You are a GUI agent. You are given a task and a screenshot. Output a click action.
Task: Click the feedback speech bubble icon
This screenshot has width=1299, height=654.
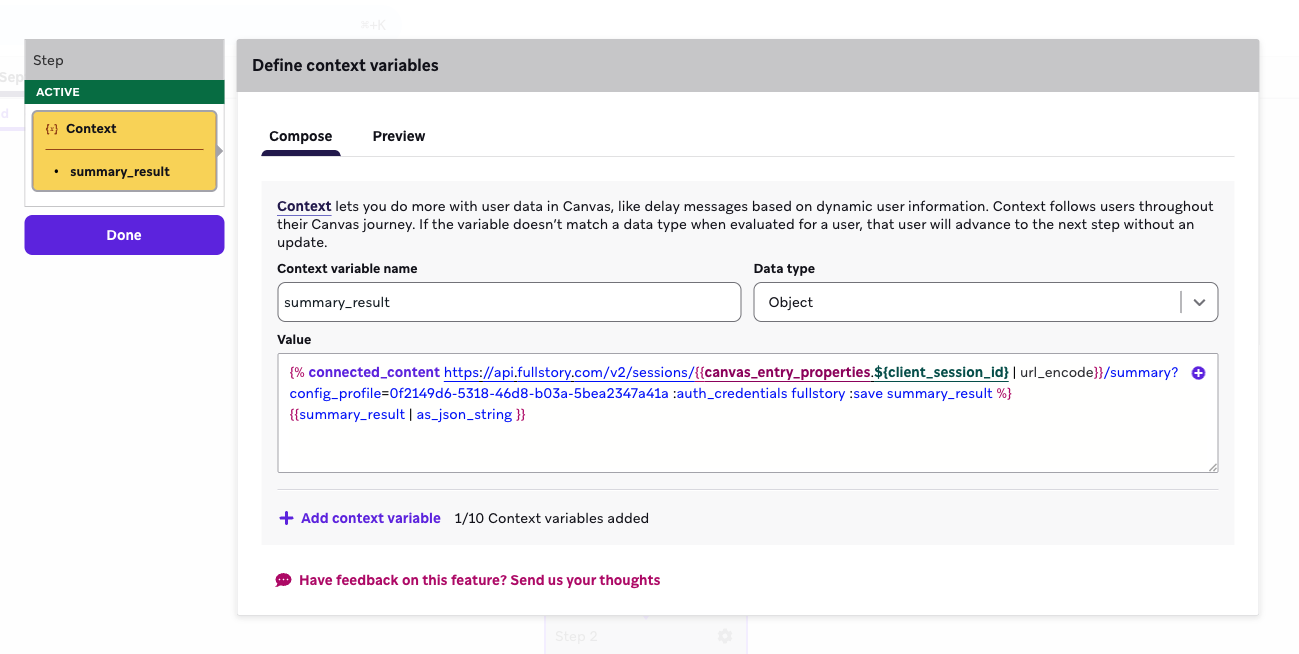[283, 580]
